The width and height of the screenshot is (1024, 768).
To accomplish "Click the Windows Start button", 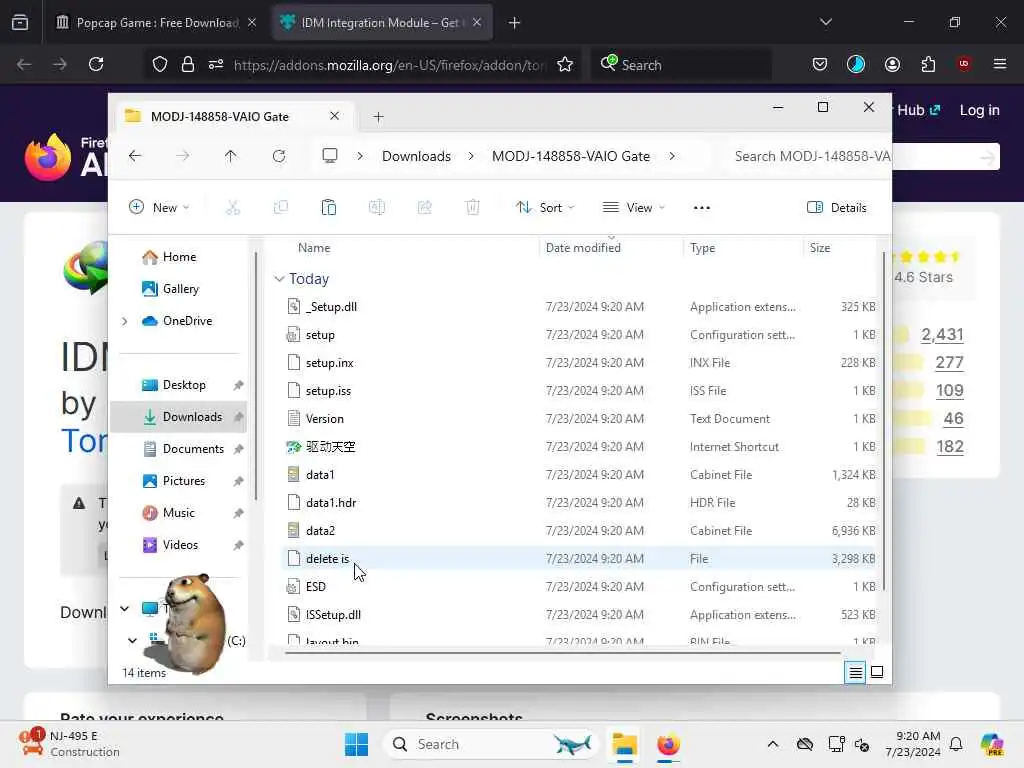I will pyautogui.click(x=357, y=744).
